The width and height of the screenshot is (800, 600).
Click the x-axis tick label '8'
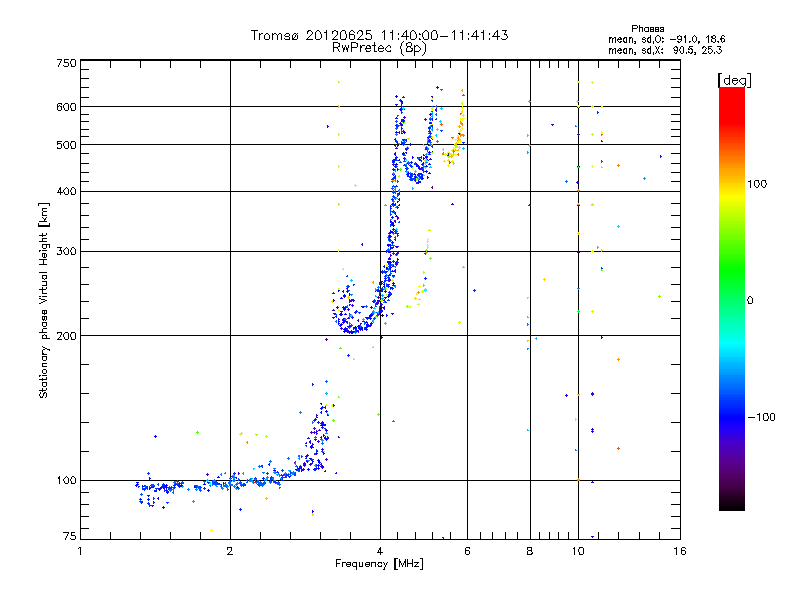coord(530,551)
